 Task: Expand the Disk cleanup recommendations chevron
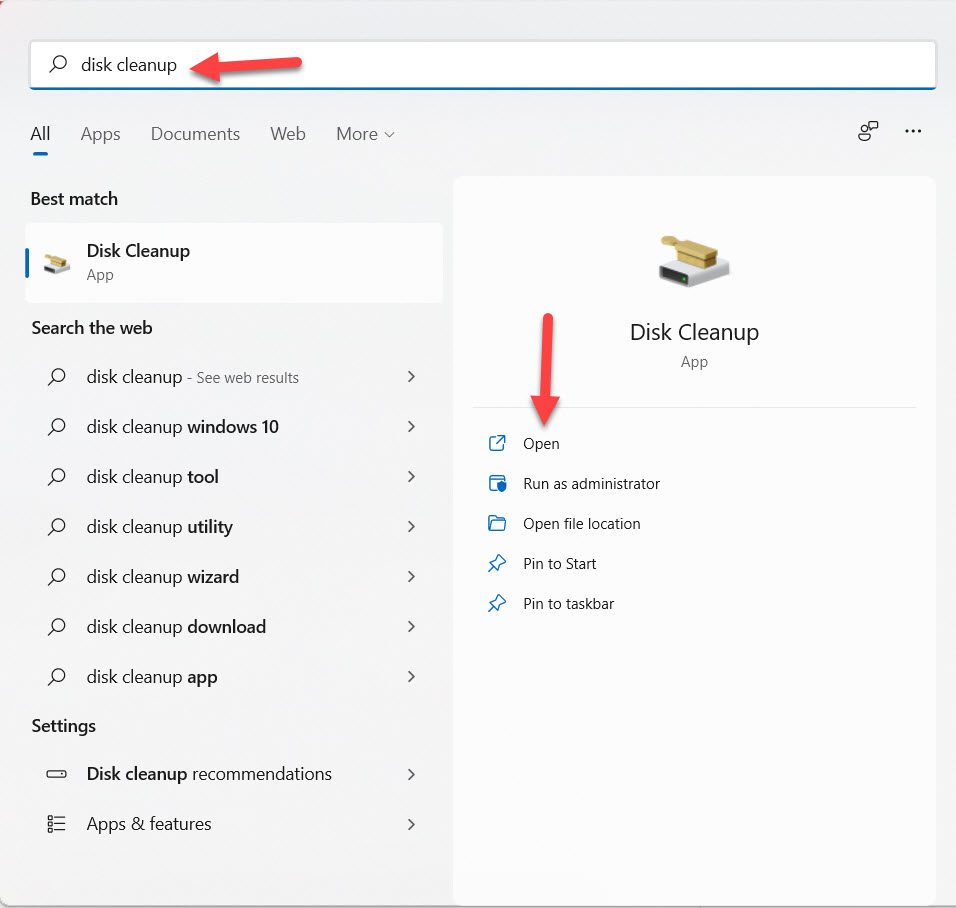[x=411, y=774]
